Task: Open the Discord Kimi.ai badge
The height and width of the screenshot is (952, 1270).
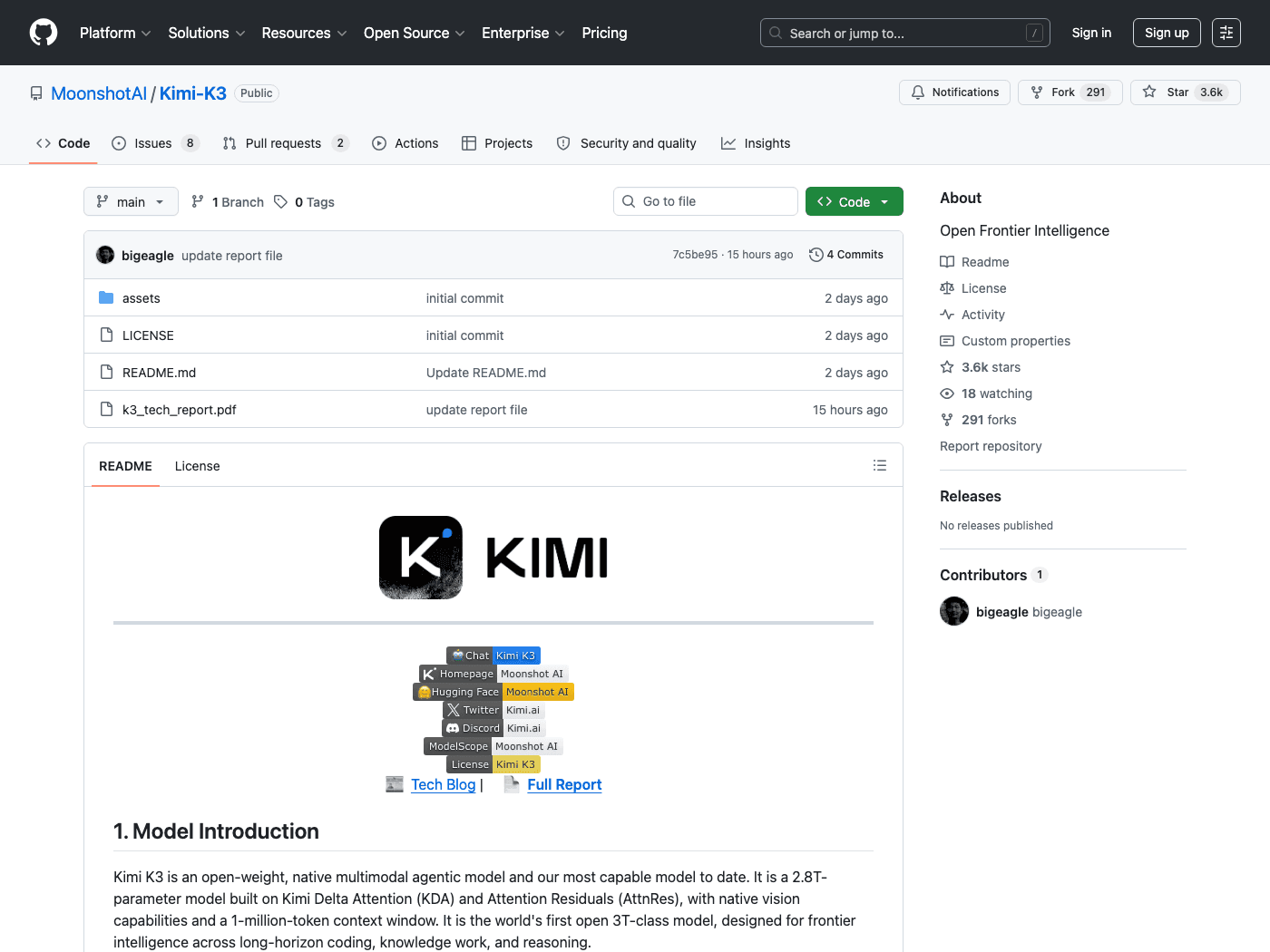Action: click(493, 728)
